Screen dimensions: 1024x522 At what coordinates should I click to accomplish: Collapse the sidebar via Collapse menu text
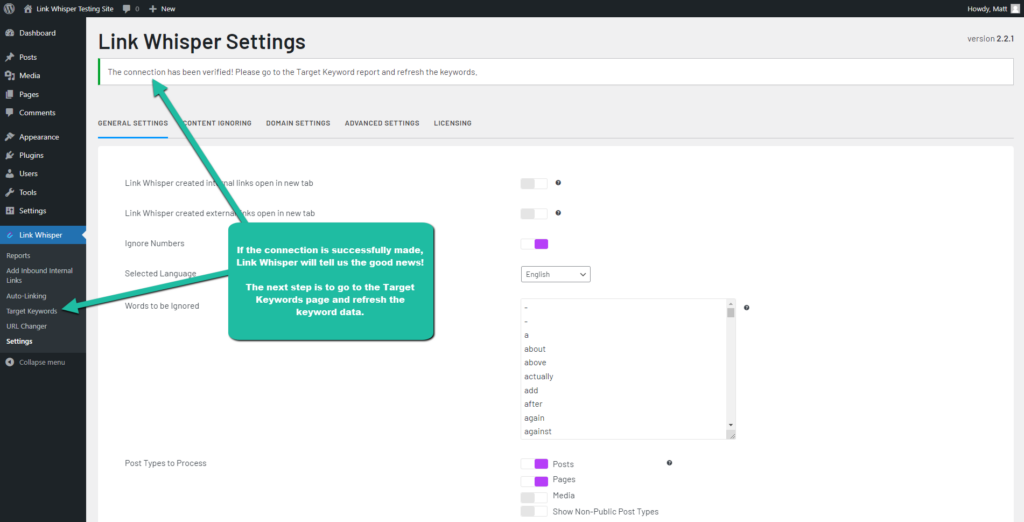[42, 362]
